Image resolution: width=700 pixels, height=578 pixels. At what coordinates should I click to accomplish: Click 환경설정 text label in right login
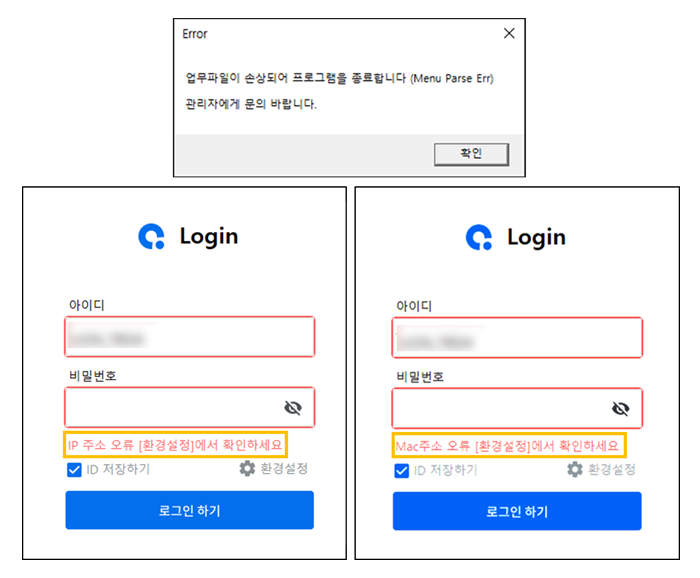pos(612,470)
